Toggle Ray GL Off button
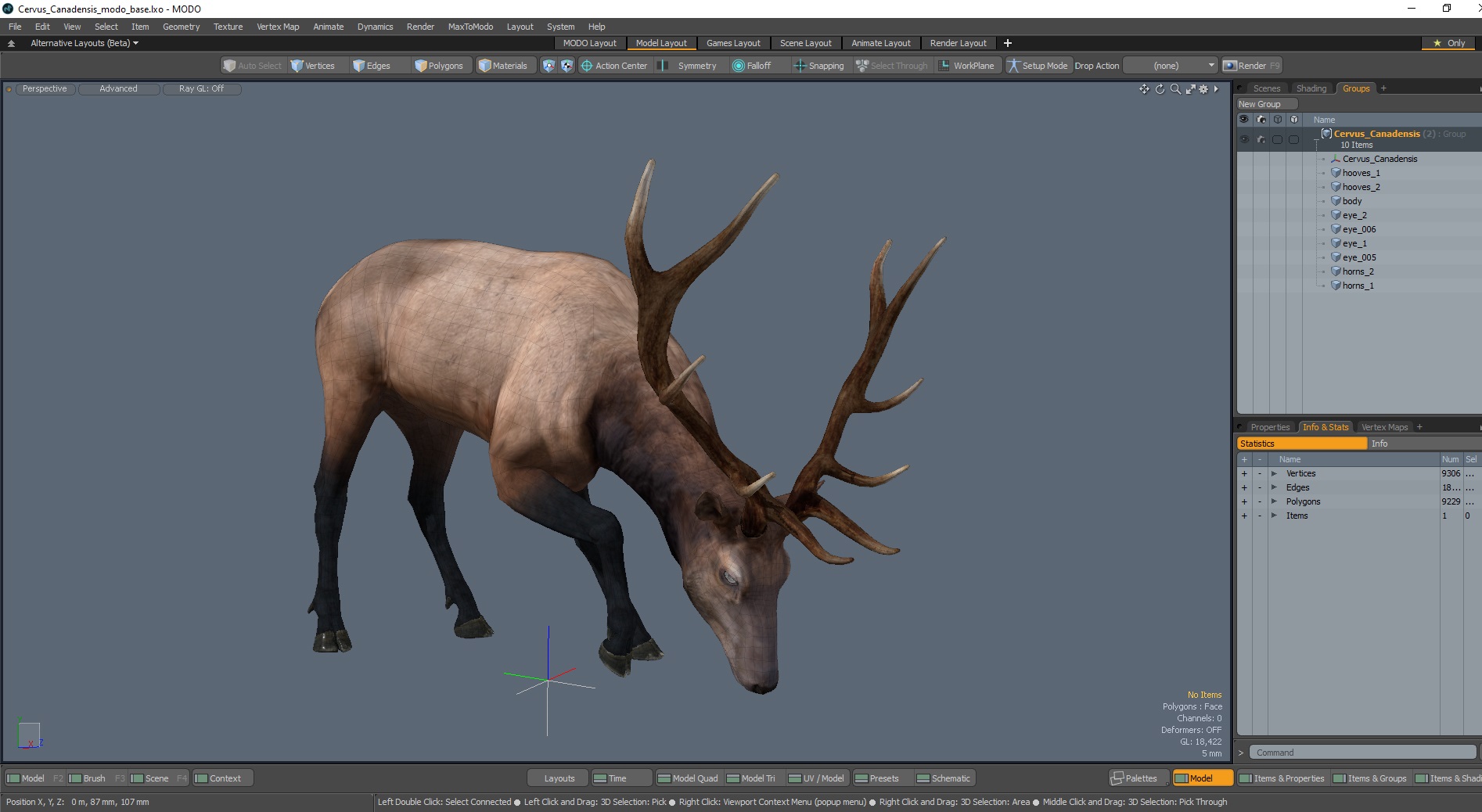1482x812 pixels. pyautogui.click(x=201, y=89)
